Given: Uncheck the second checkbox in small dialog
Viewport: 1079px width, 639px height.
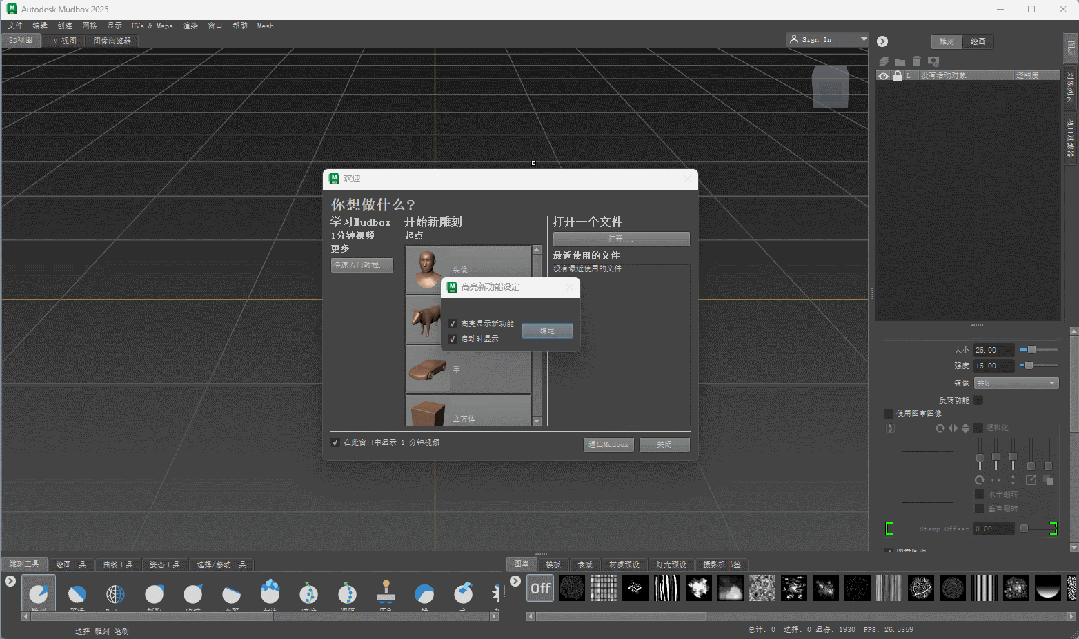Looking at the screenshot, I should coord(453,338).
